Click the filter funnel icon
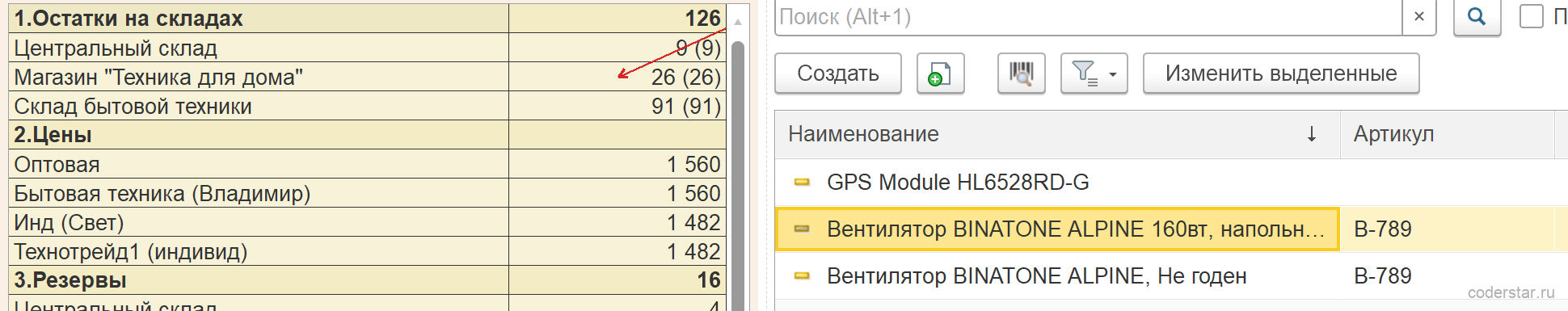 pos(1084,74)
